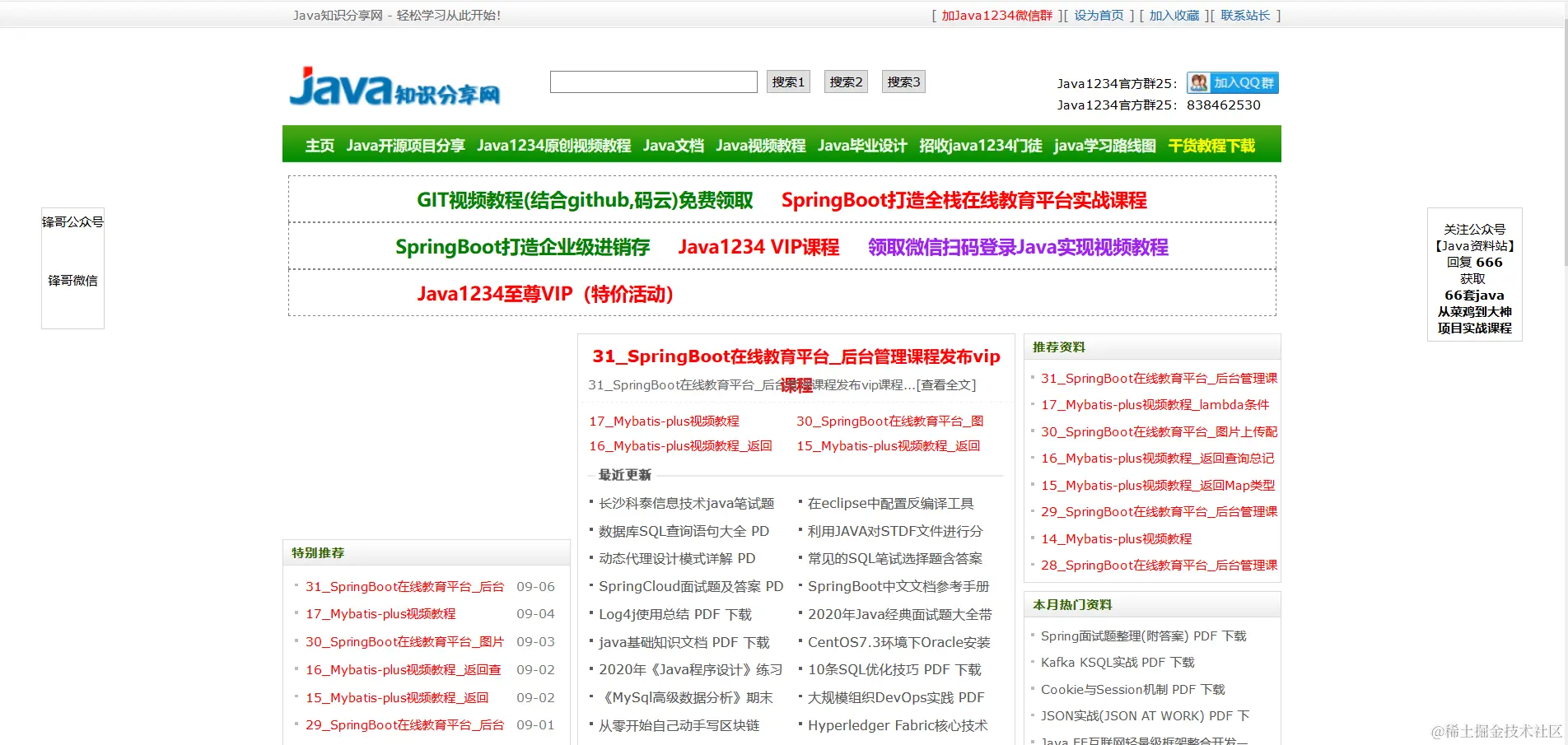Image resolution: width=1568 pixels, height=745 pixels.
Task: Open 28_SpringBoot在线教育平台_后台管理课
Action: click(1159, 565)
